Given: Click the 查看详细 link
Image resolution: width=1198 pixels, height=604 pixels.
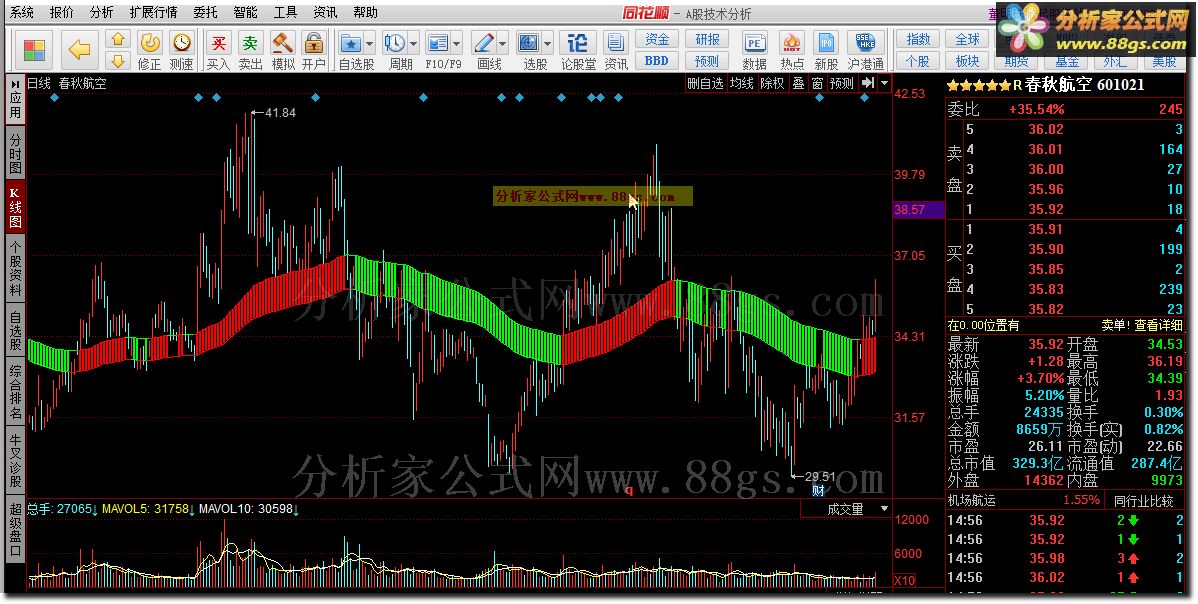Looking at the screenshot, I should (x=1158, y=325).
